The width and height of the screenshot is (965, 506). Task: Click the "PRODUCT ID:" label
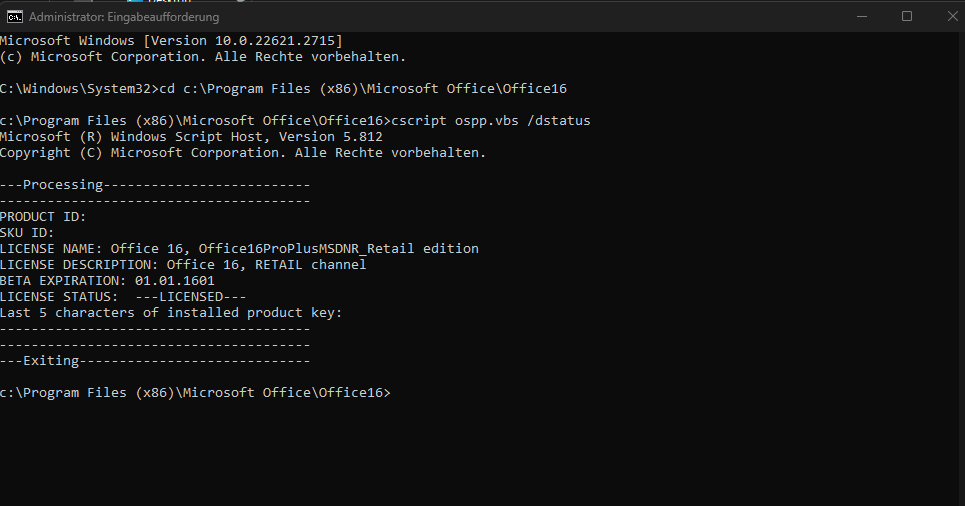tap(43, 216)
